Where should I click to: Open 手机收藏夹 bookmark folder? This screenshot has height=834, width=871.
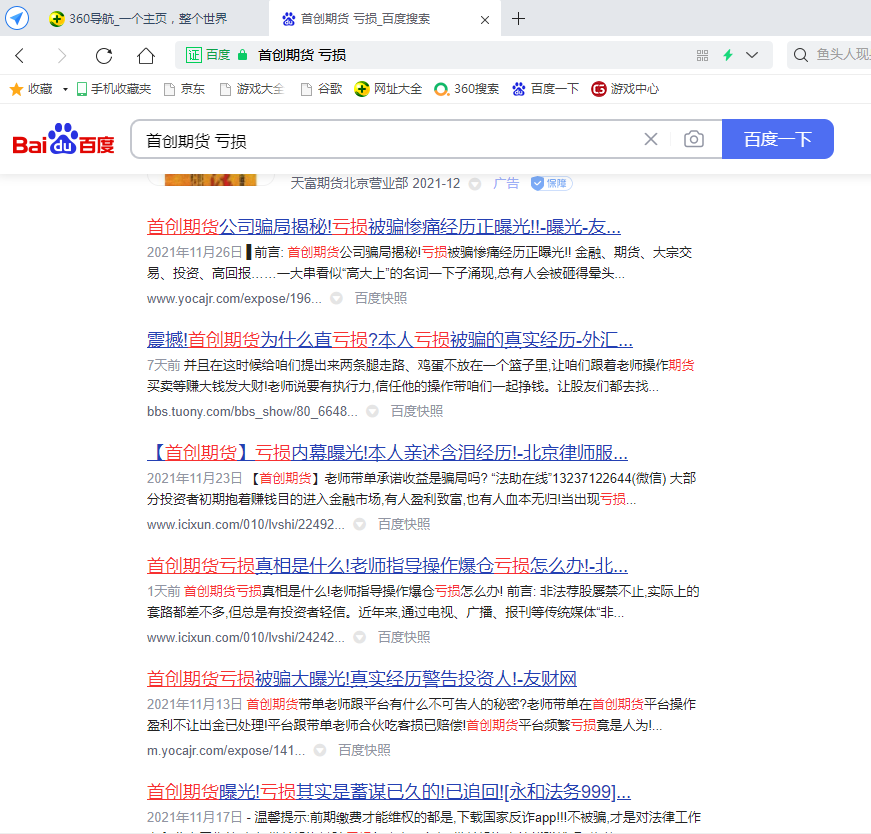click(x=114, y=89)
